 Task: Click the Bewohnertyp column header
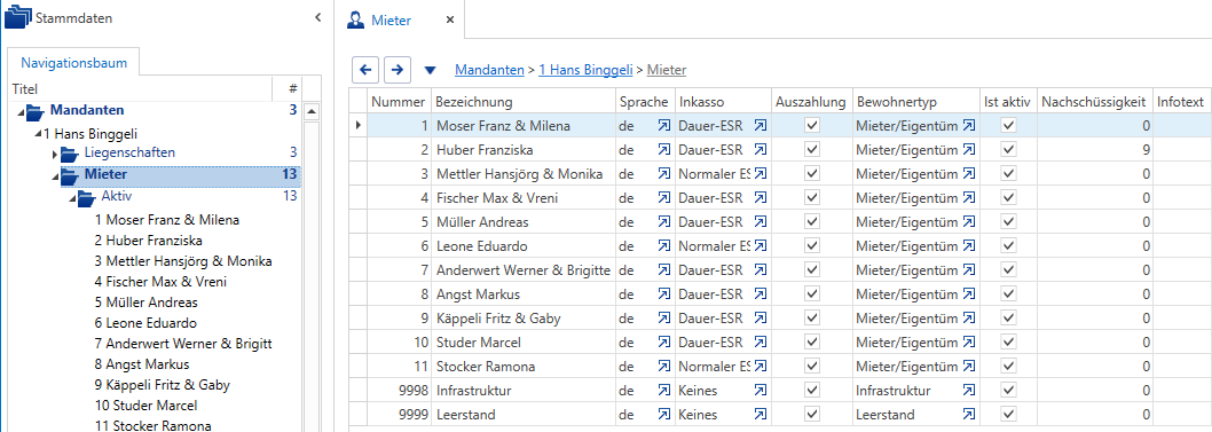click(x=916, y=102)
